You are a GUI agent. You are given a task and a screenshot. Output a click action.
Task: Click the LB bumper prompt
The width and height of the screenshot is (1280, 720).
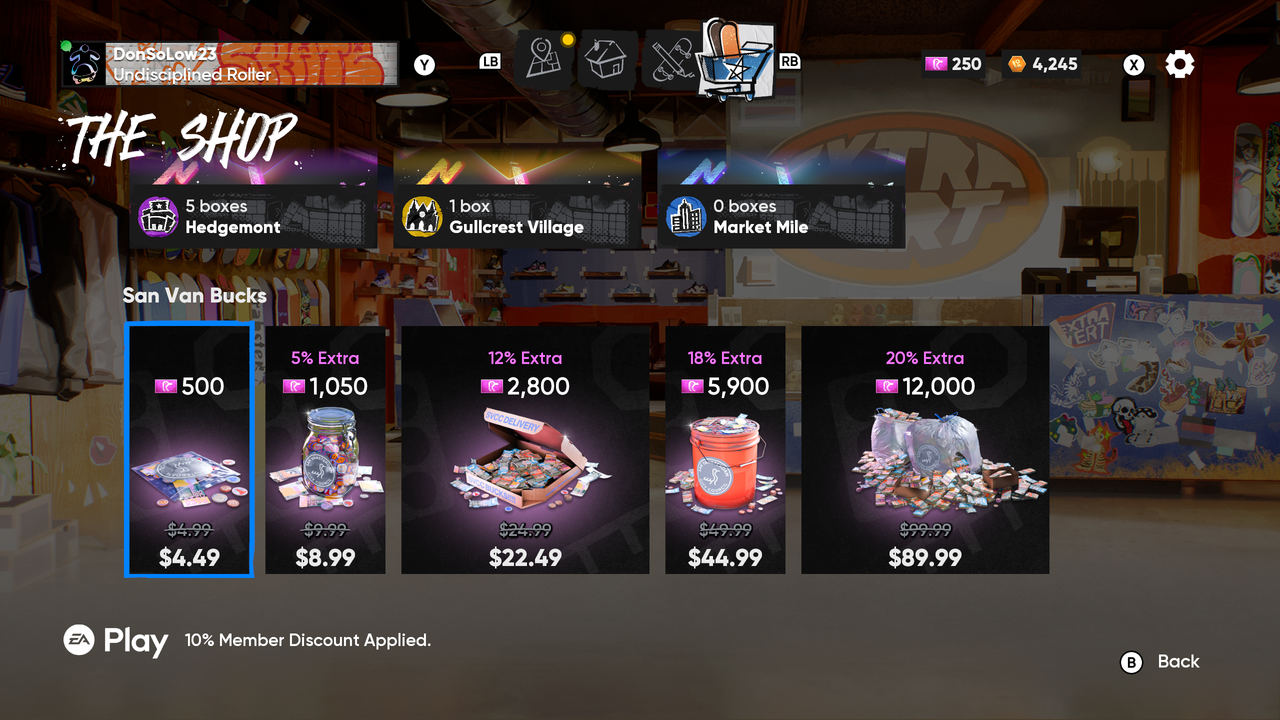pos(490,61)
